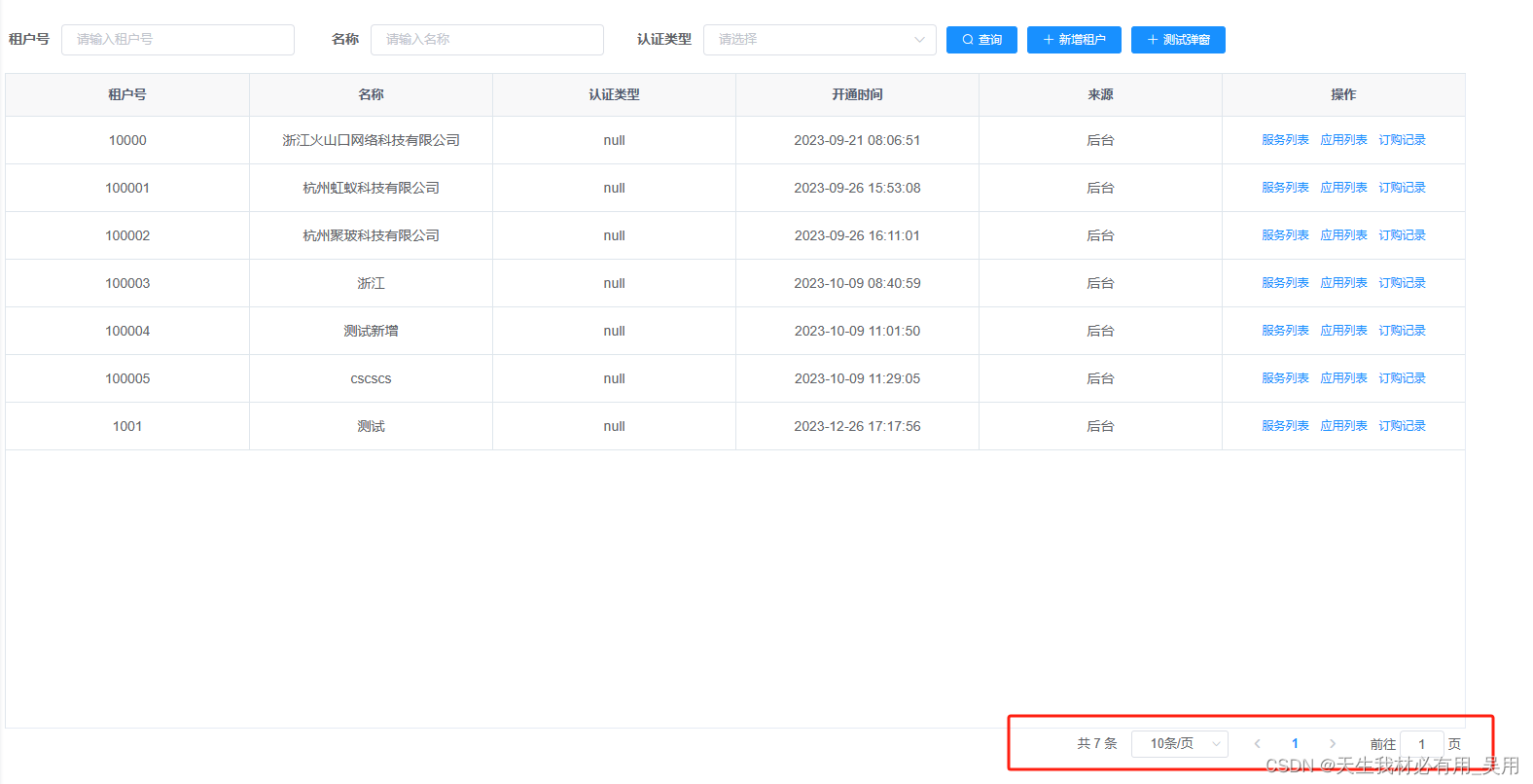Open 服务列表 for tenant 1001
1533x784 pixels.
tap(1285, 426)
